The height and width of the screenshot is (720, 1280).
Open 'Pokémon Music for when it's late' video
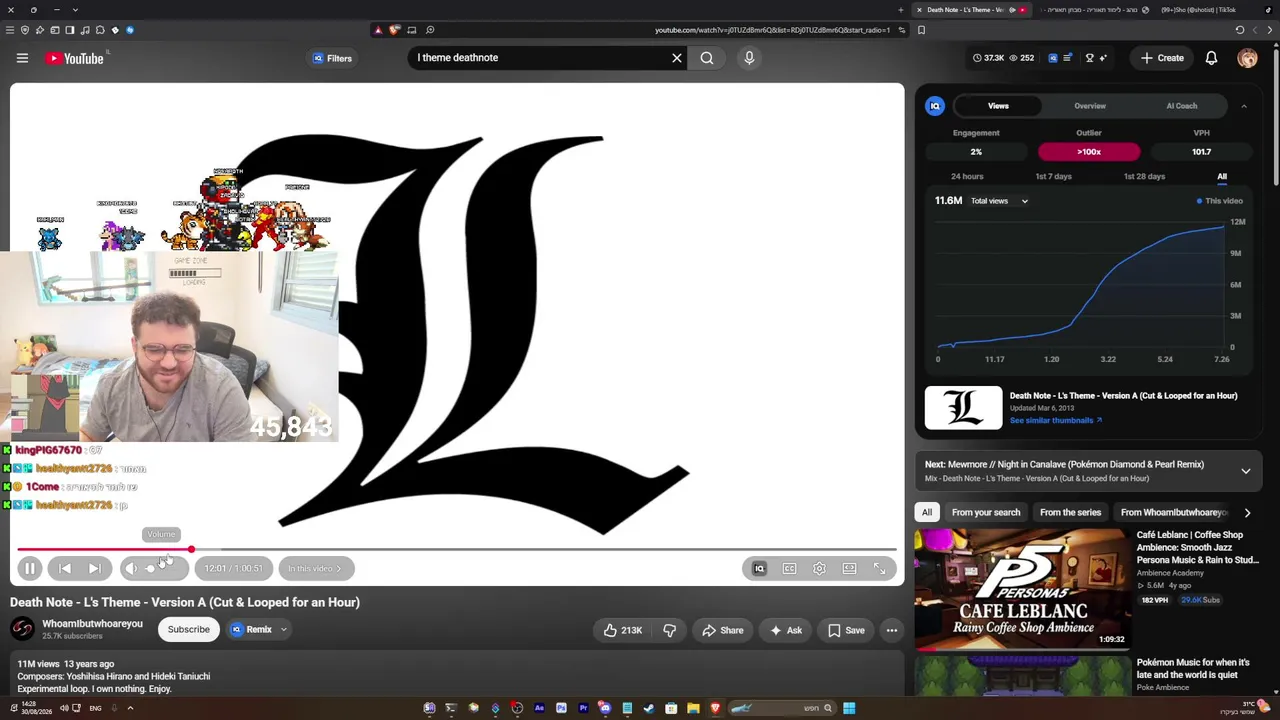(x=1193, y=668)
